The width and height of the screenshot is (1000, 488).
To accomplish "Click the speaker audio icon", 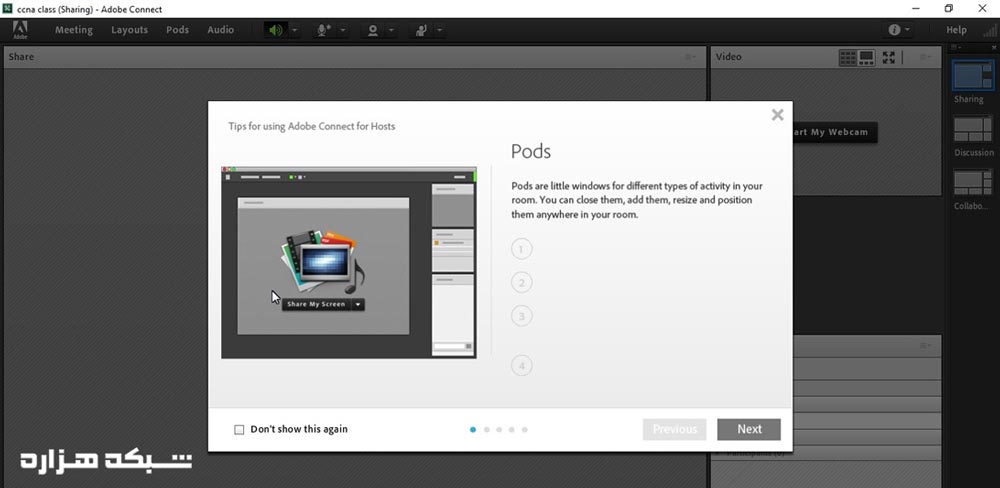I will [x=275, y=30].
